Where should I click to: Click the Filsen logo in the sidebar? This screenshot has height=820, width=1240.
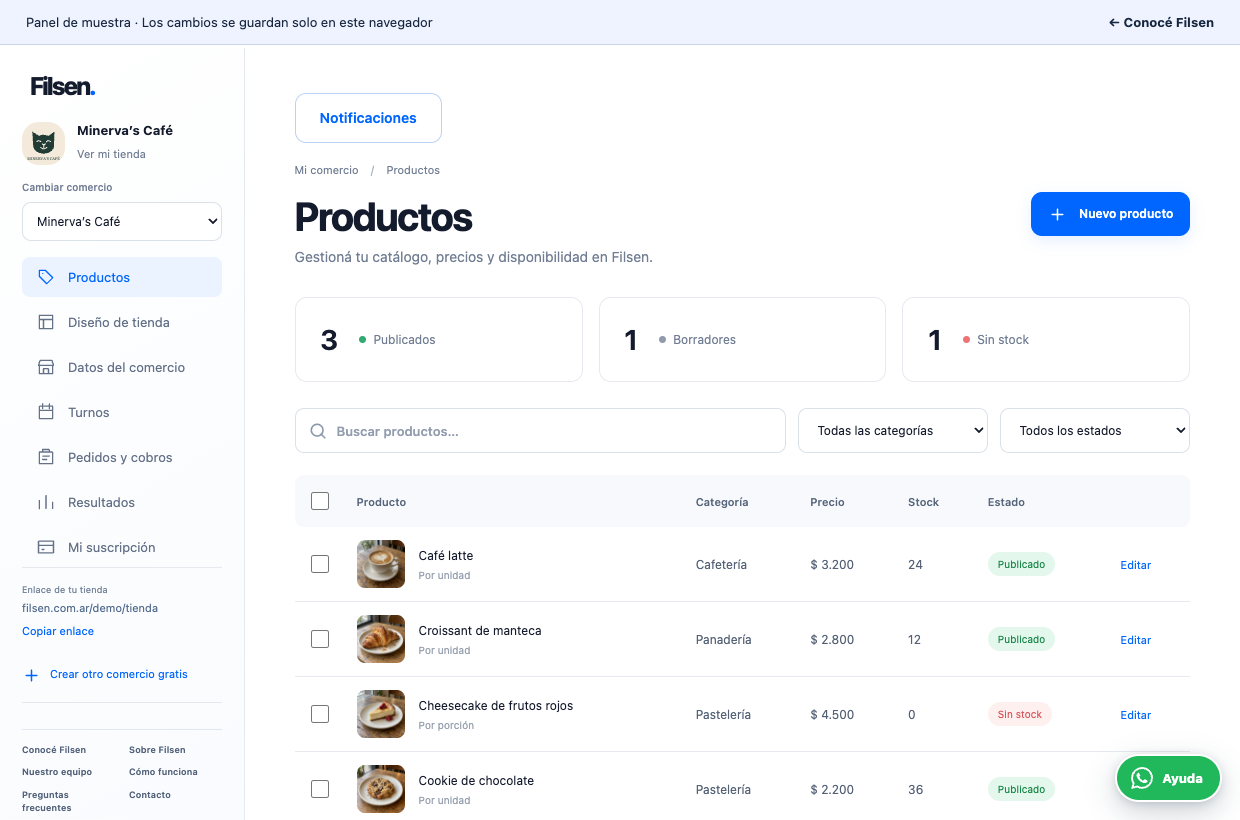point(63,87)
